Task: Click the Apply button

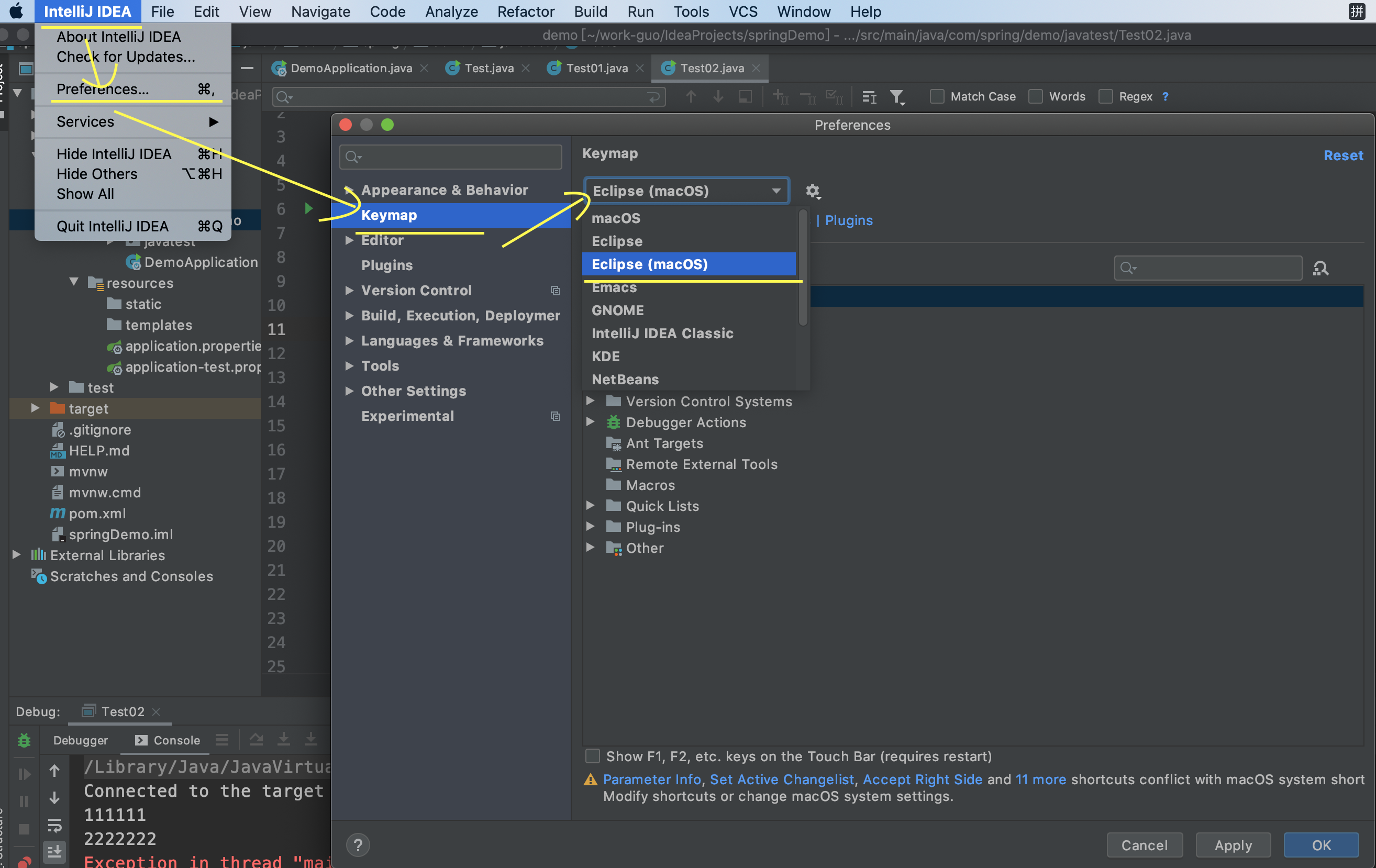Action: pos(1233,844)
